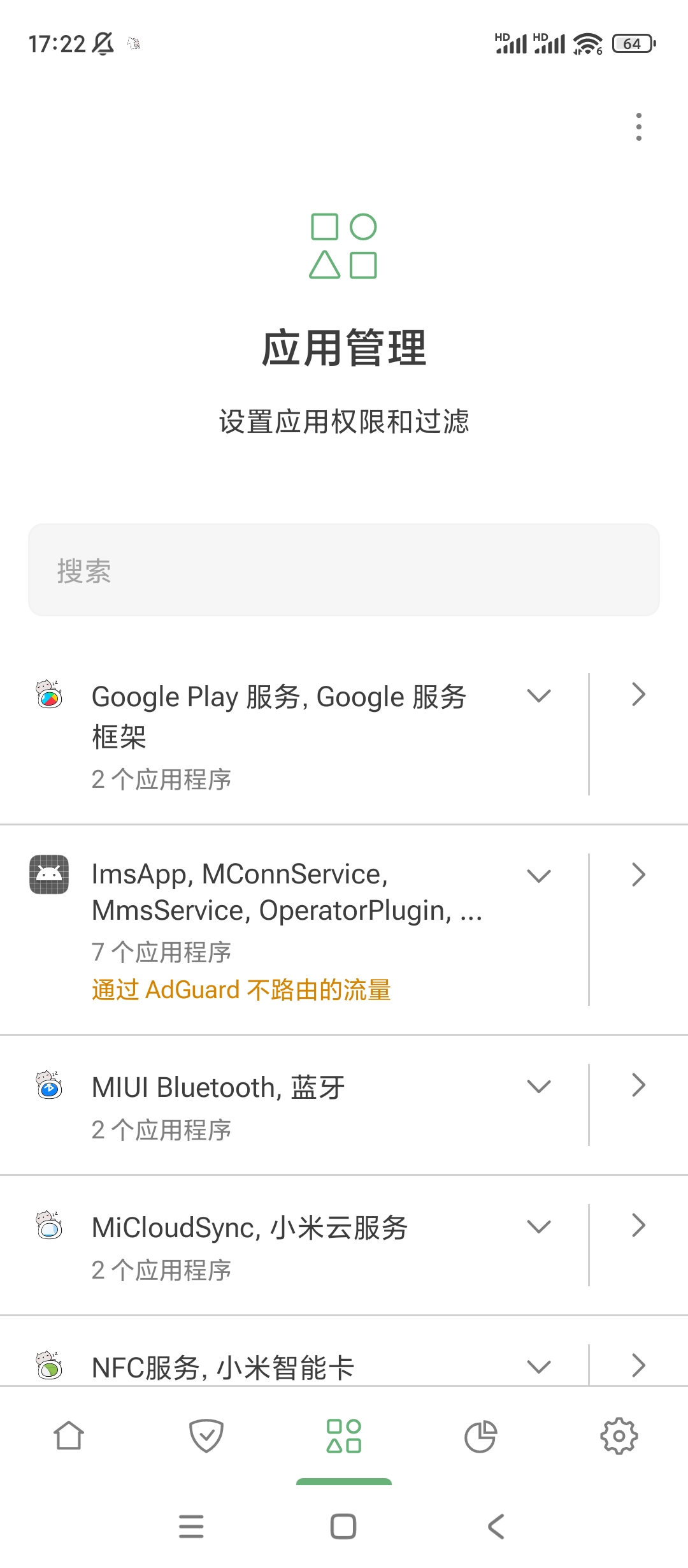Tap the MIUI Bluetooth app icon
Image resolution: width=688 pixels, height=1568 pixels.
[x=49, y=1085]
